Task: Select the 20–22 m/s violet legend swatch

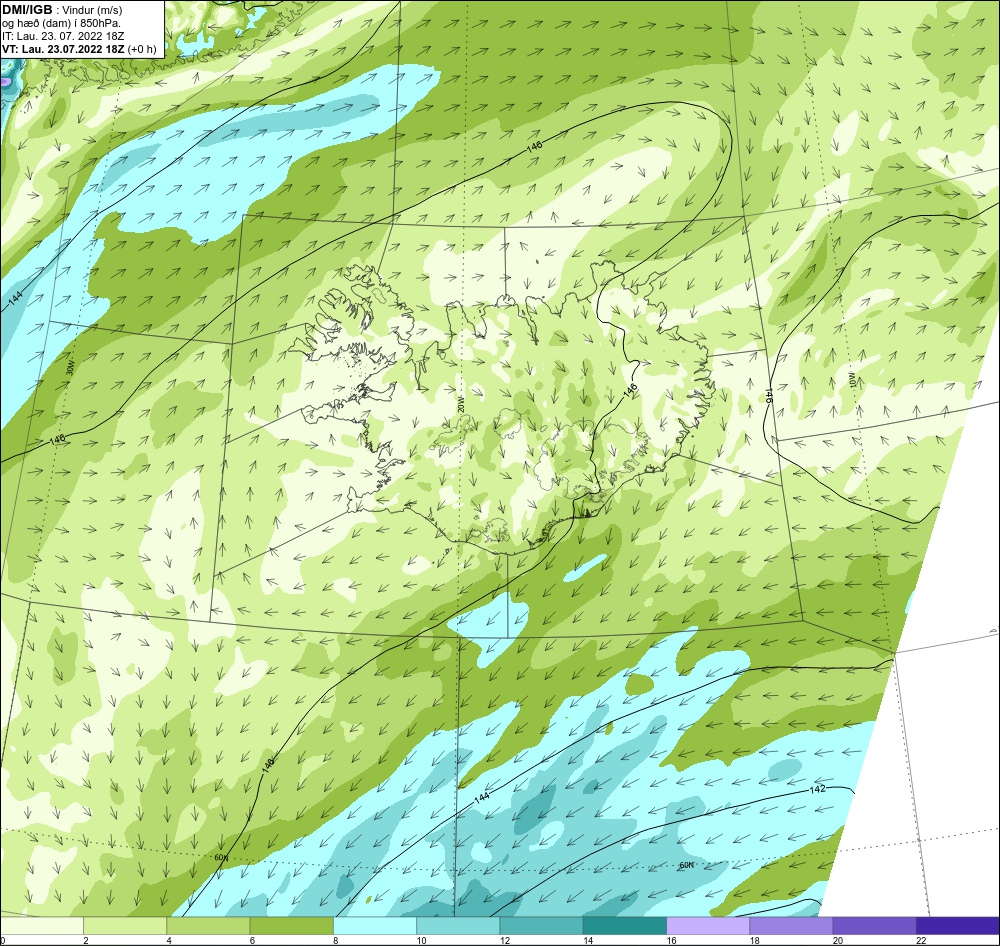Action: (874, 925)
